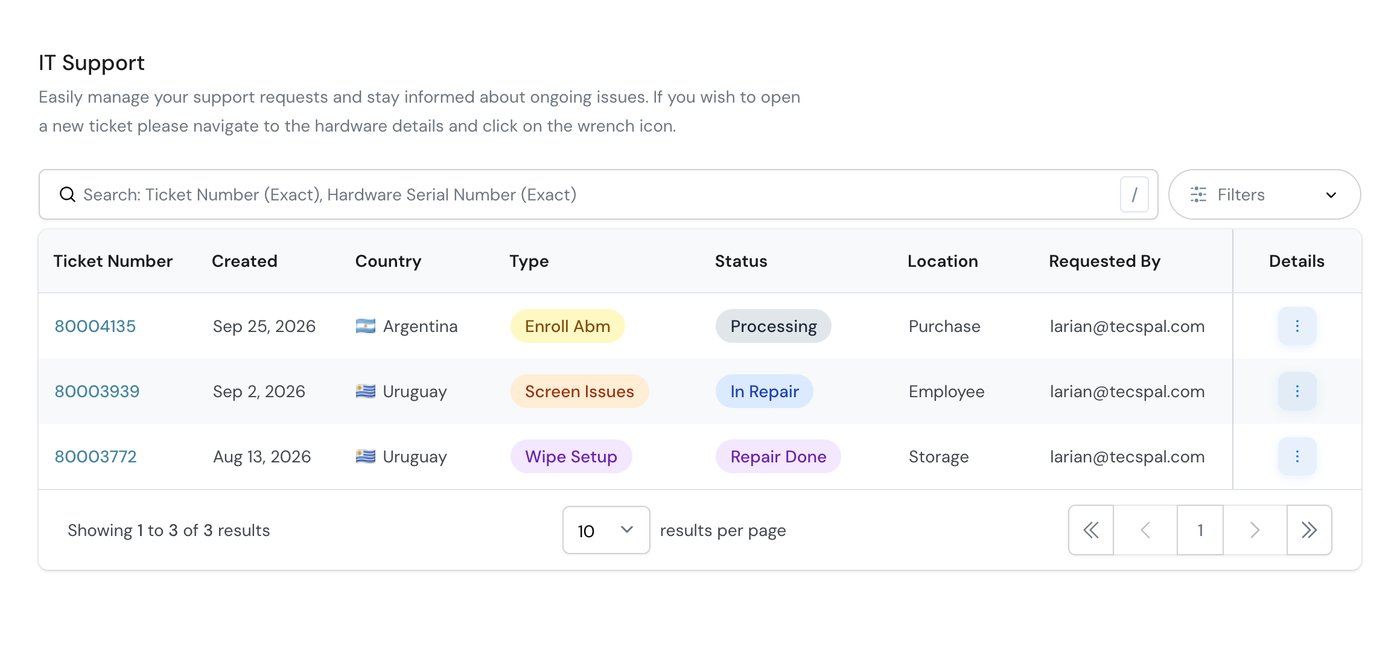Click 'Showing 1 to 3 of 3 results'

tap(169, 530)
